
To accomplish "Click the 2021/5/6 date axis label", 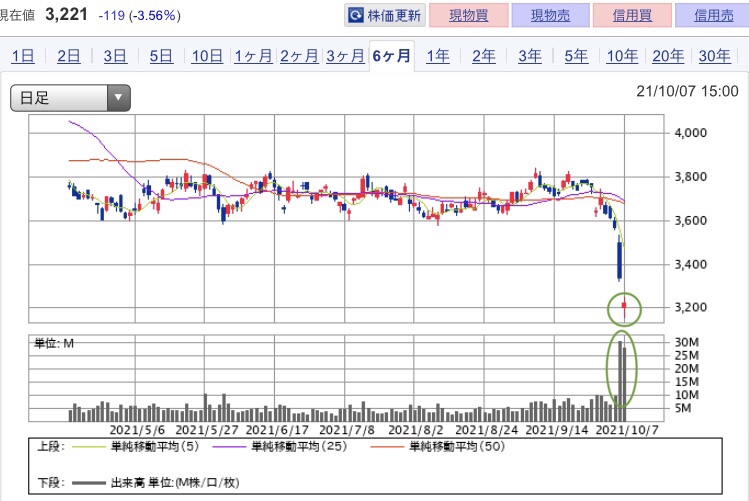I will [137, 430].
